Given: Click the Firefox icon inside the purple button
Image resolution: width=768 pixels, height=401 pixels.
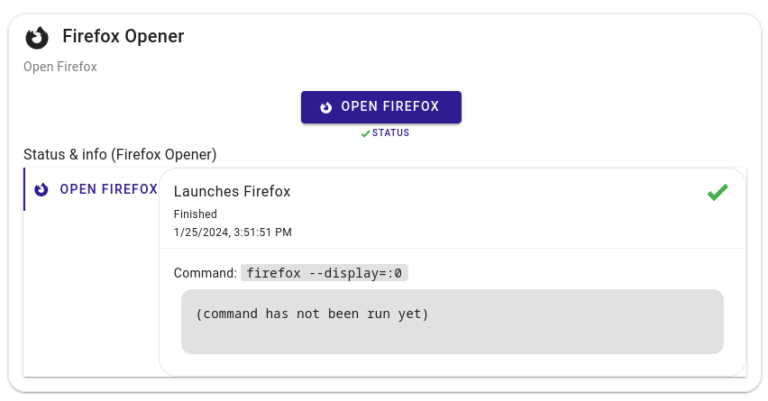Looking at the screenshot, I should [x=326, y=107].
